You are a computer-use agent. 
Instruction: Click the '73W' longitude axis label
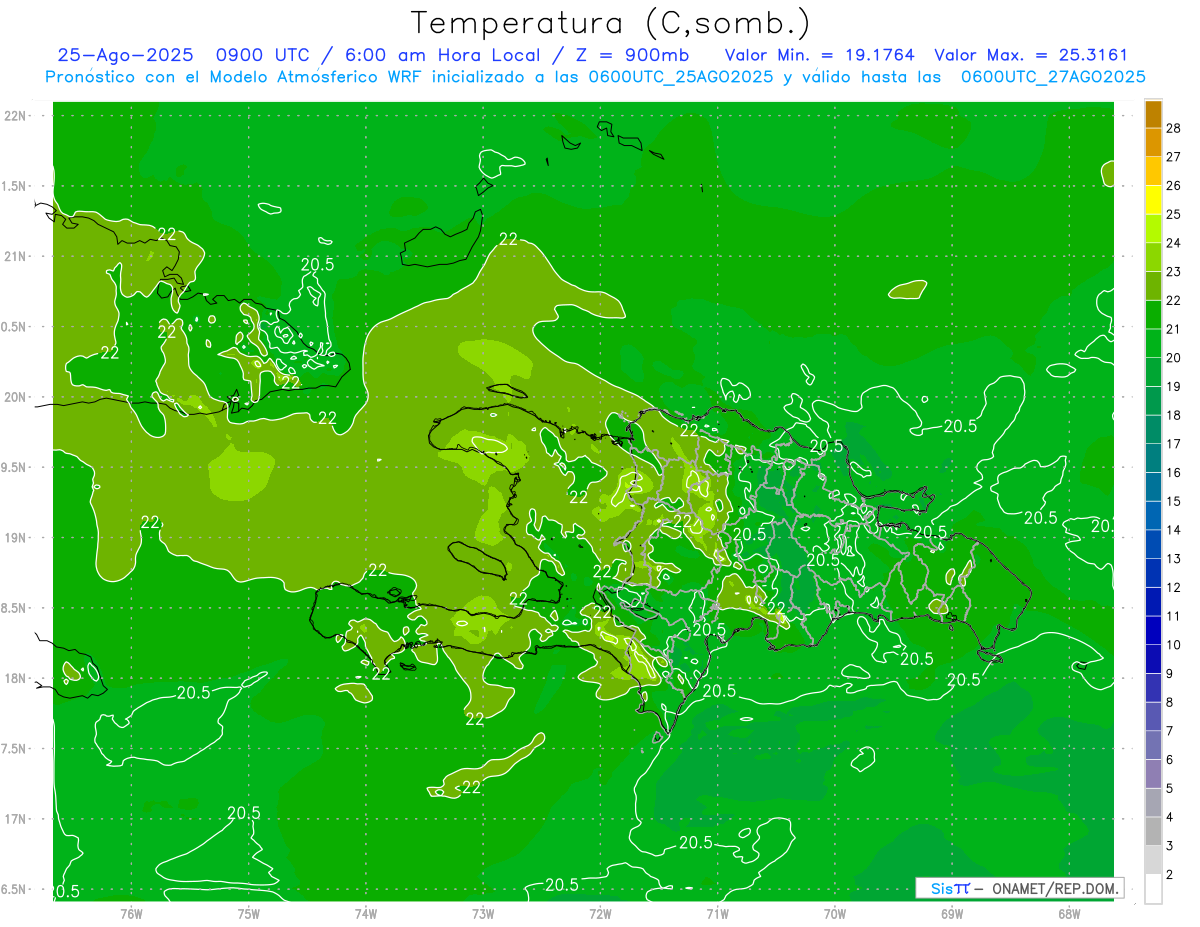pyautogui.click(x=483, y=913)
